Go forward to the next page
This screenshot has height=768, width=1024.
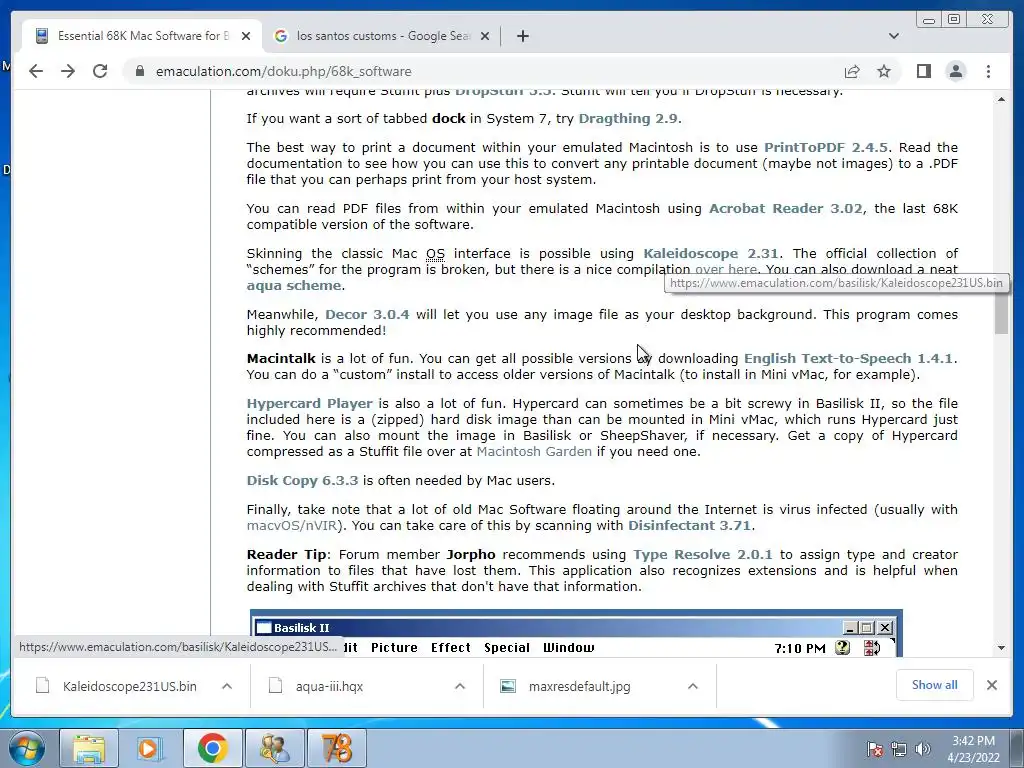click(68, 71)
